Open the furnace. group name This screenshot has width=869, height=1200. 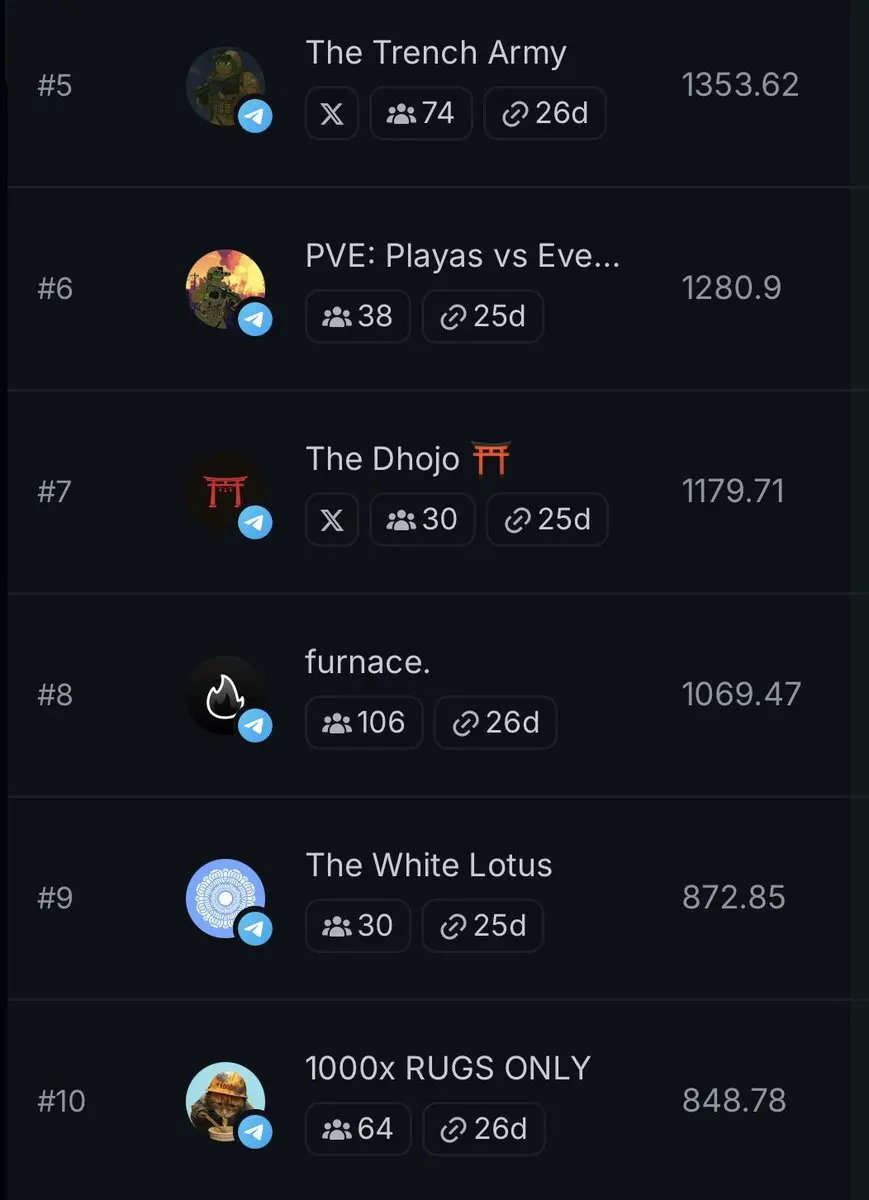(x=368, y=662)
